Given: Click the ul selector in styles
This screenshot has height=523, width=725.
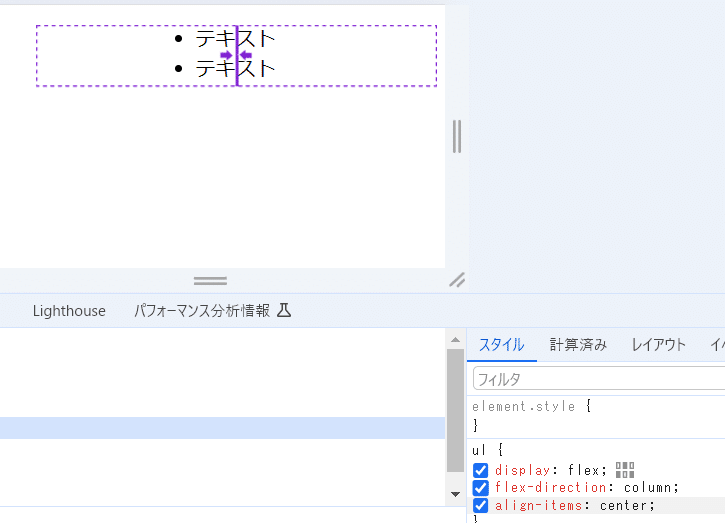Looking at the screenshot, I should 479,449.
